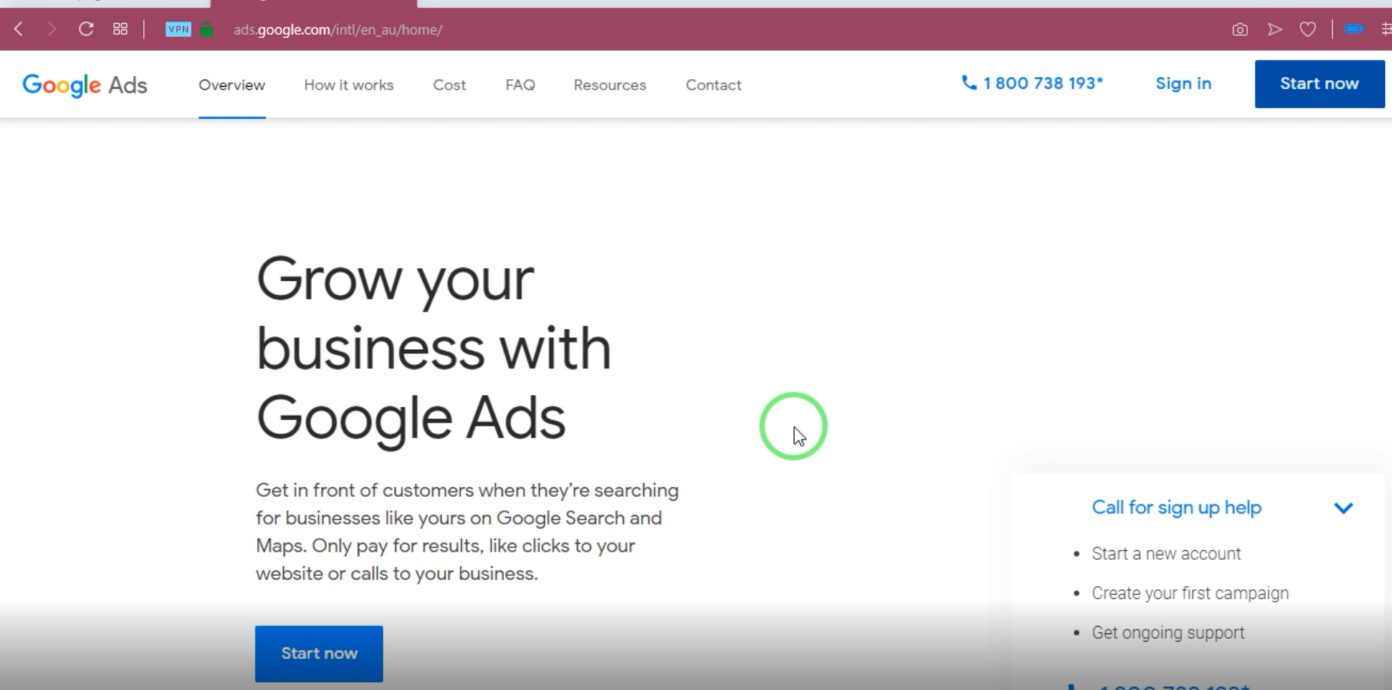Bookmark page with the heart icon
The height and width of the screenshot is (690, 1392).
pos(1307,30)
